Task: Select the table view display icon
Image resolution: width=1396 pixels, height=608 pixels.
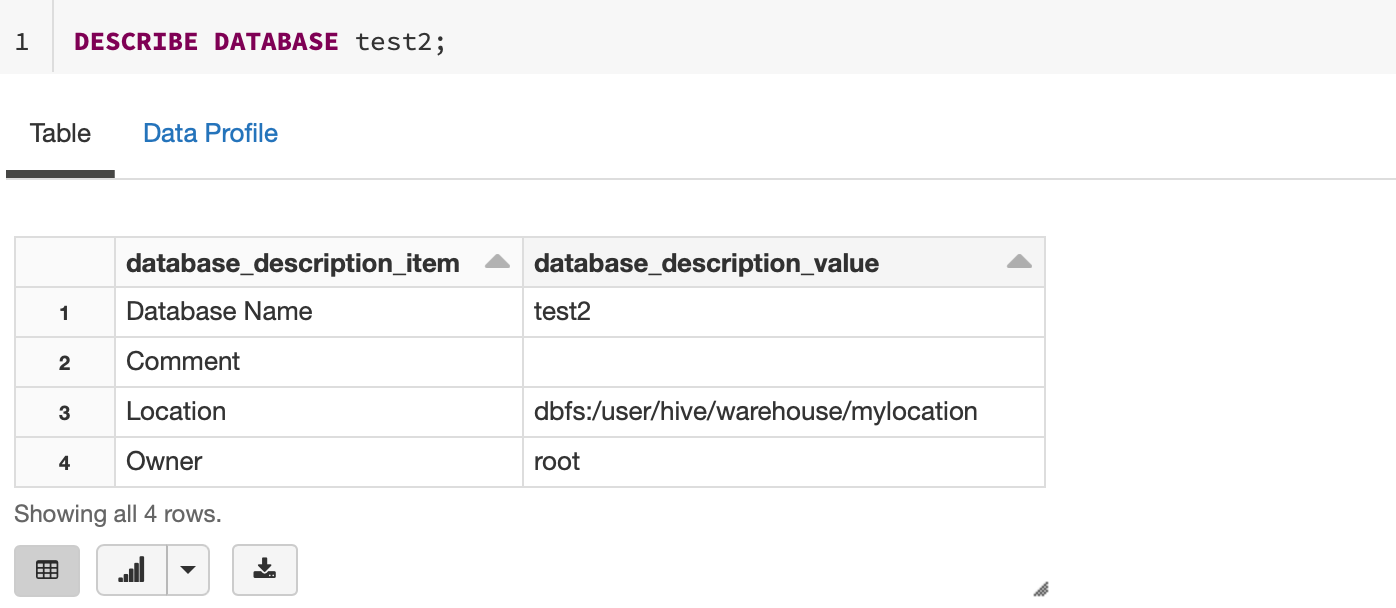Action: [46, 570]
